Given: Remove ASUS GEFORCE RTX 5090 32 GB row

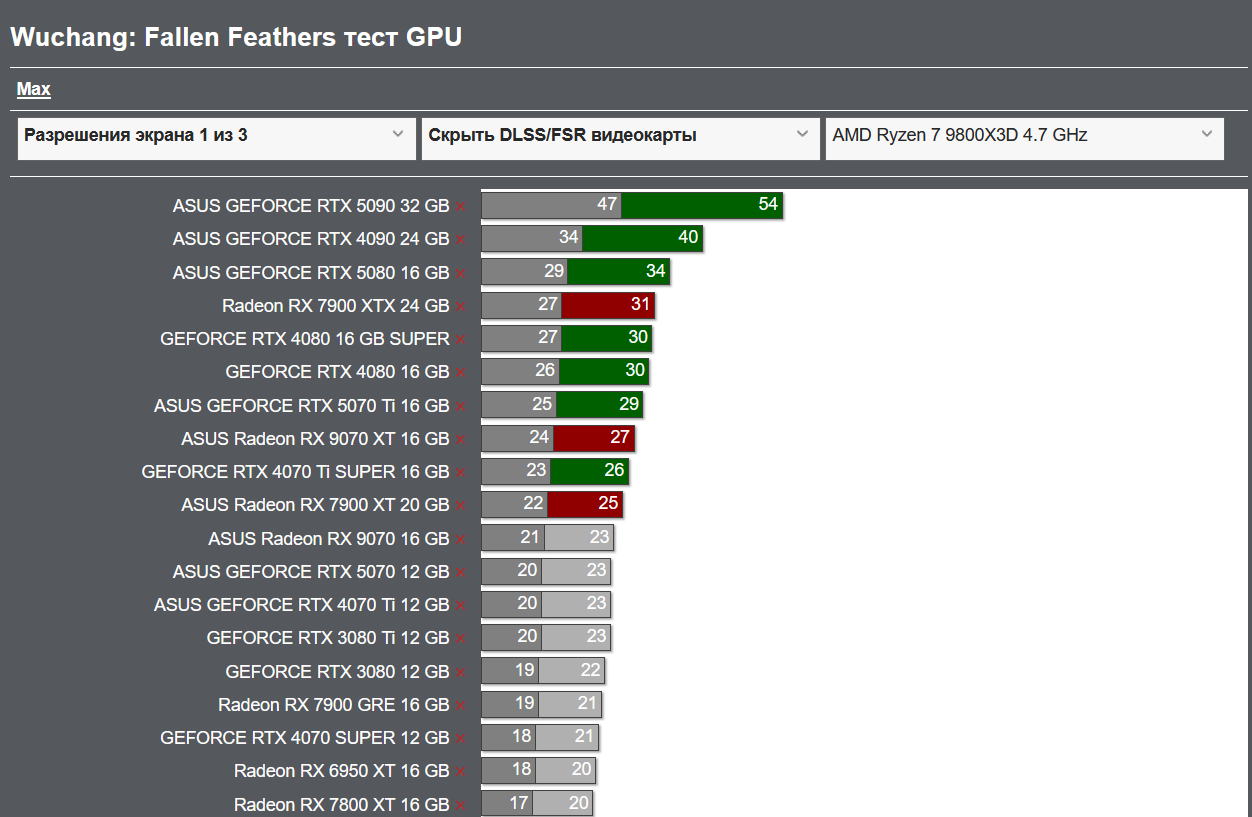Looking at the screenshot, I should pos(460,206).
